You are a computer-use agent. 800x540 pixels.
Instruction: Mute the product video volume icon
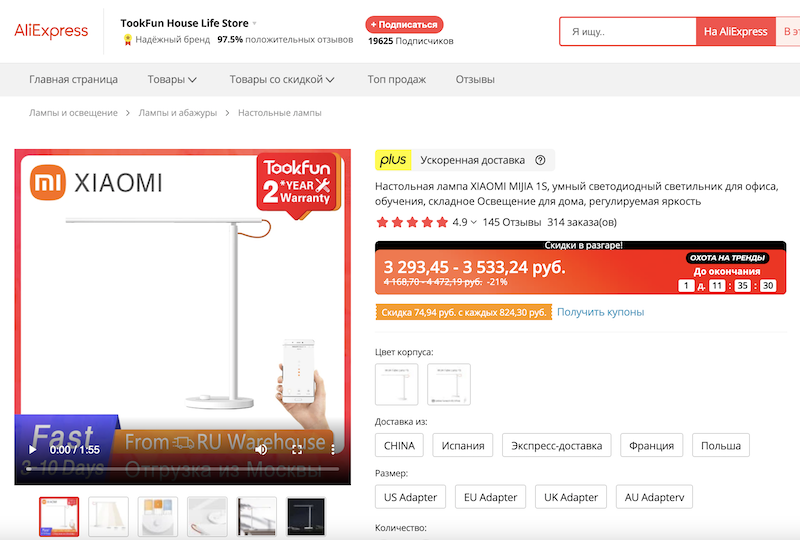261,450
